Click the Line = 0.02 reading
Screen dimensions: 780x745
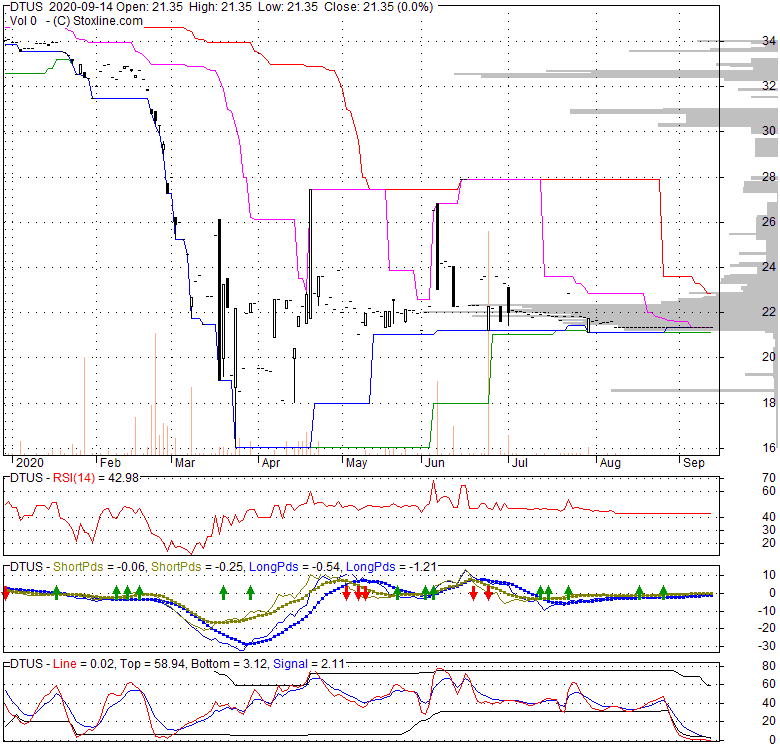(x=83, y=664)
